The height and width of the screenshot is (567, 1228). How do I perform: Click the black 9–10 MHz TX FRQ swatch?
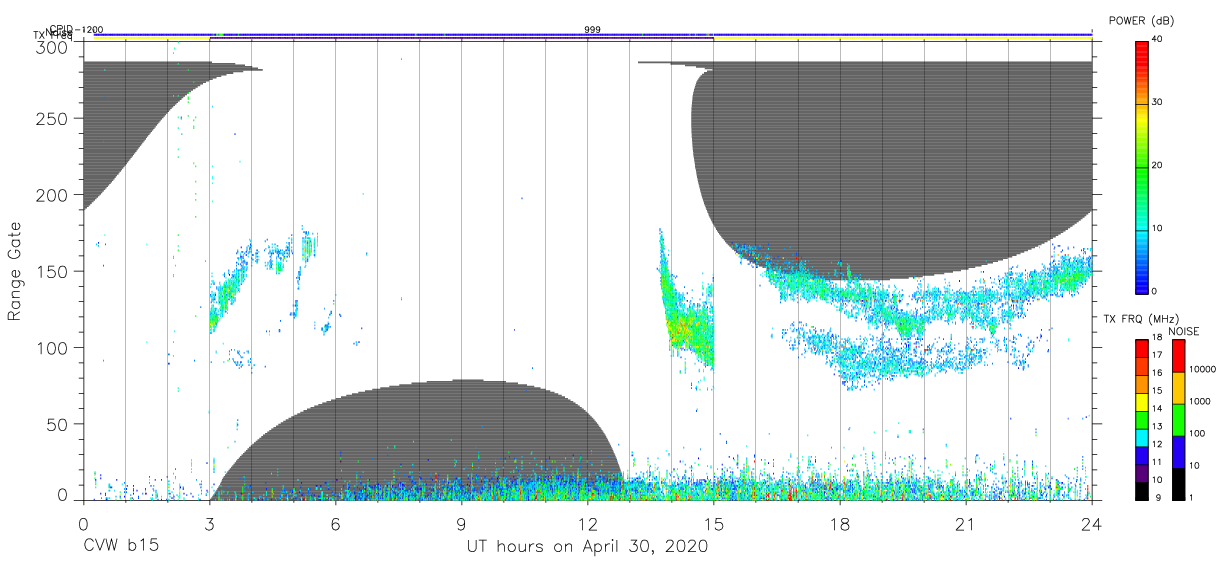click(x=1141, y=489)
